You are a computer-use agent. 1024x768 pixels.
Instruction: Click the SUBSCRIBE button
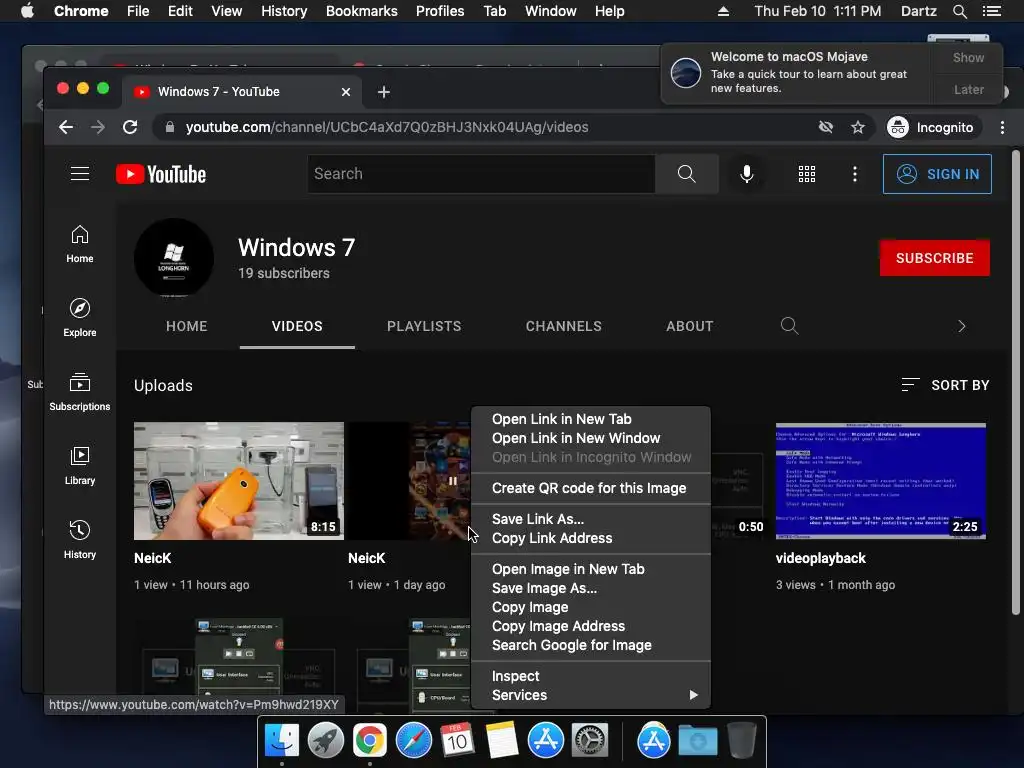pyautogui.click(x=935, y=258)
